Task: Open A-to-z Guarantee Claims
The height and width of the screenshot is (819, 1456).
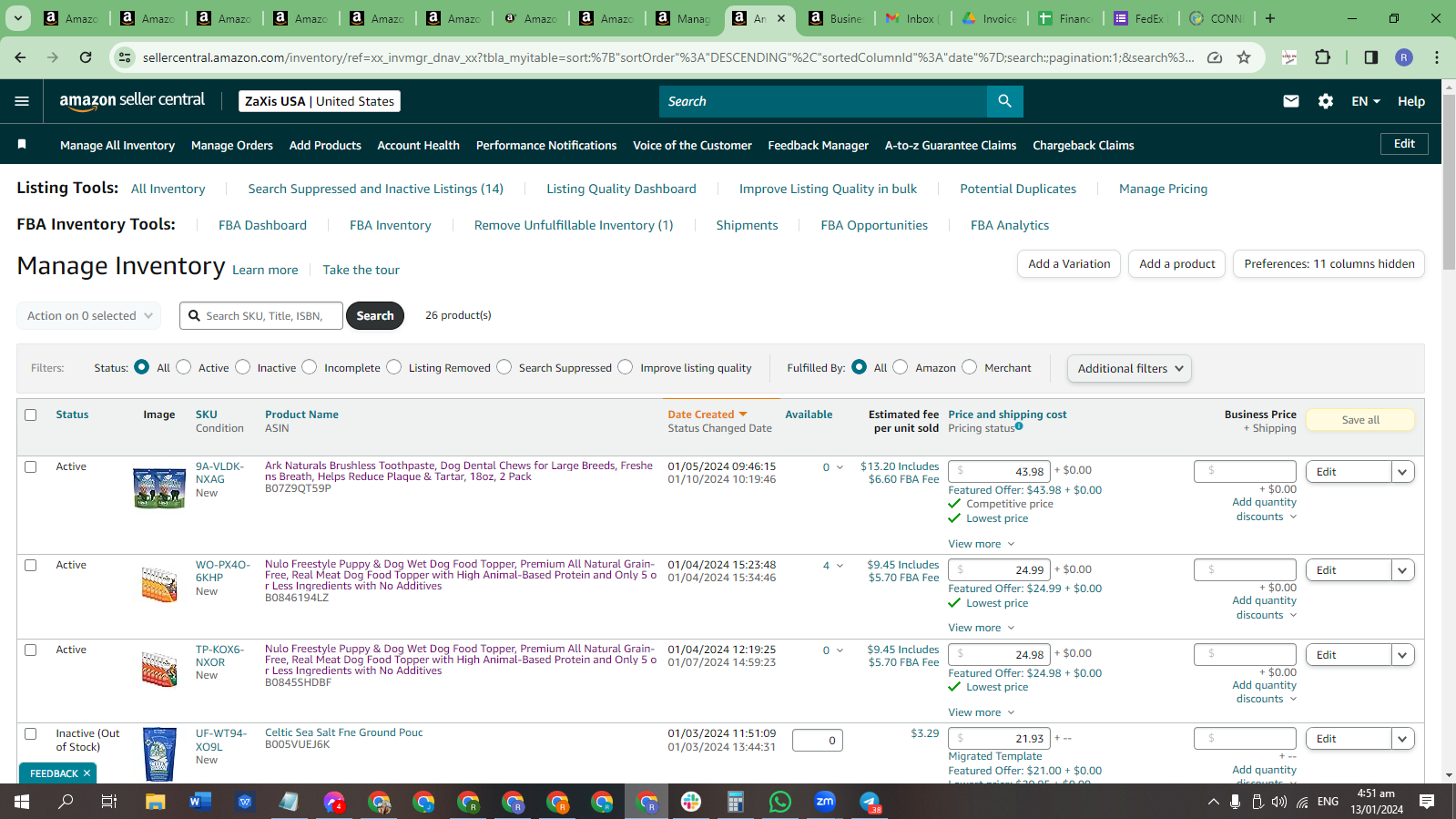Action: 951,145
